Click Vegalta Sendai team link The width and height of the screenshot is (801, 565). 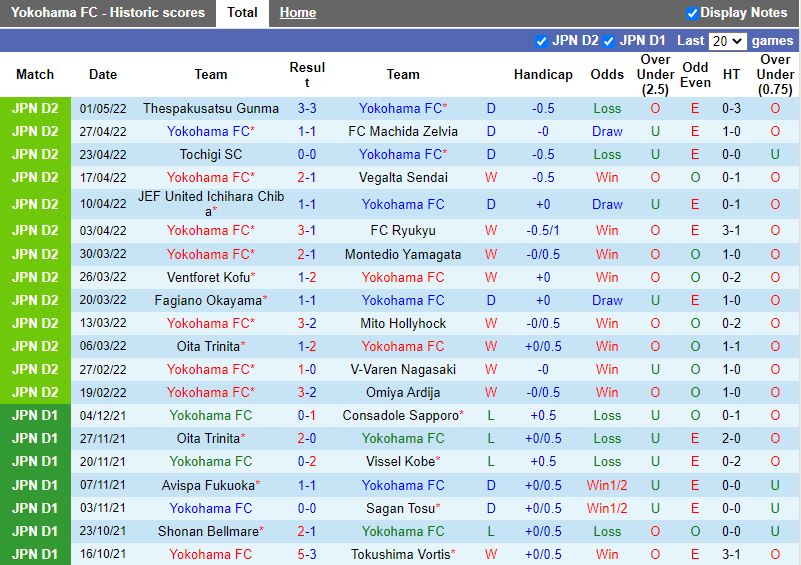point(403,177)
